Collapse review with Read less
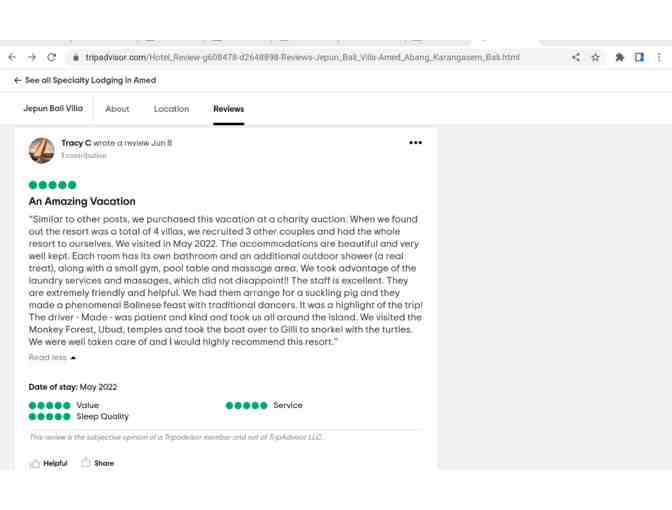672x510 pixels. click(52, 357)
